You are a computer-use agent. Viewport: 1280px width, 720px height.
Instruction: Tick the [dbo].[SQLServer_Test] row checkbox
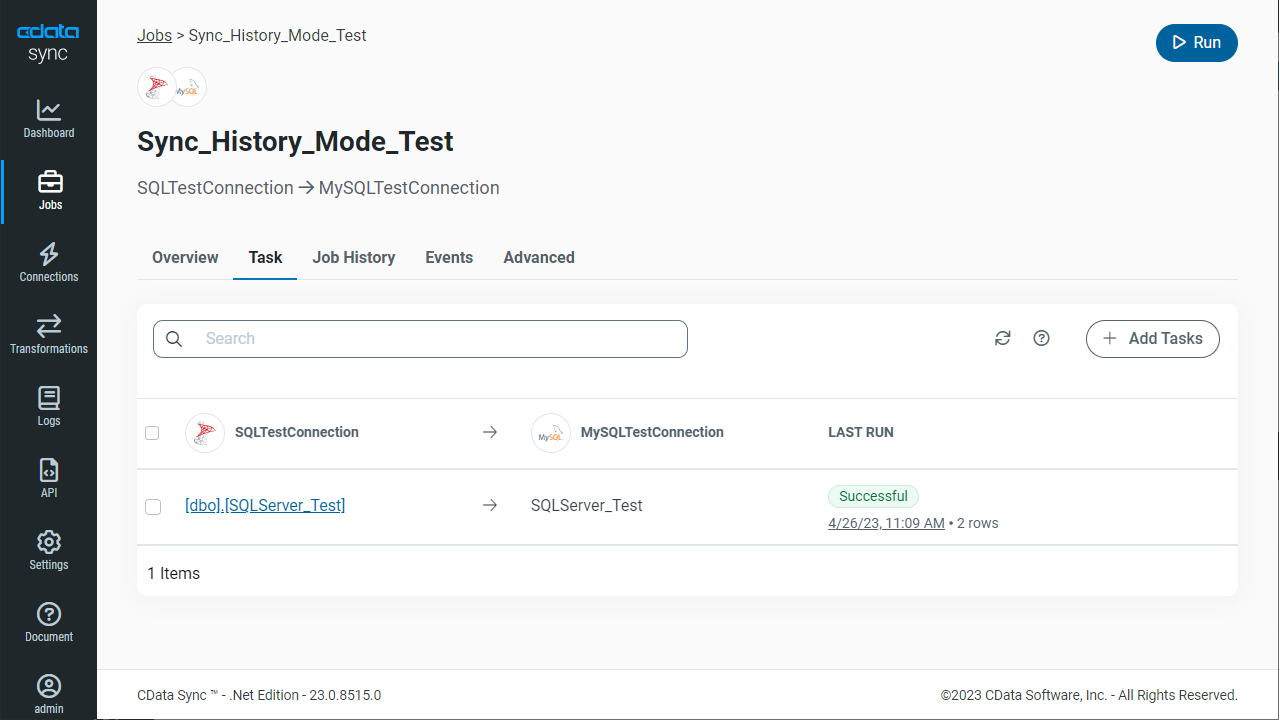click(x=153, y=507)
